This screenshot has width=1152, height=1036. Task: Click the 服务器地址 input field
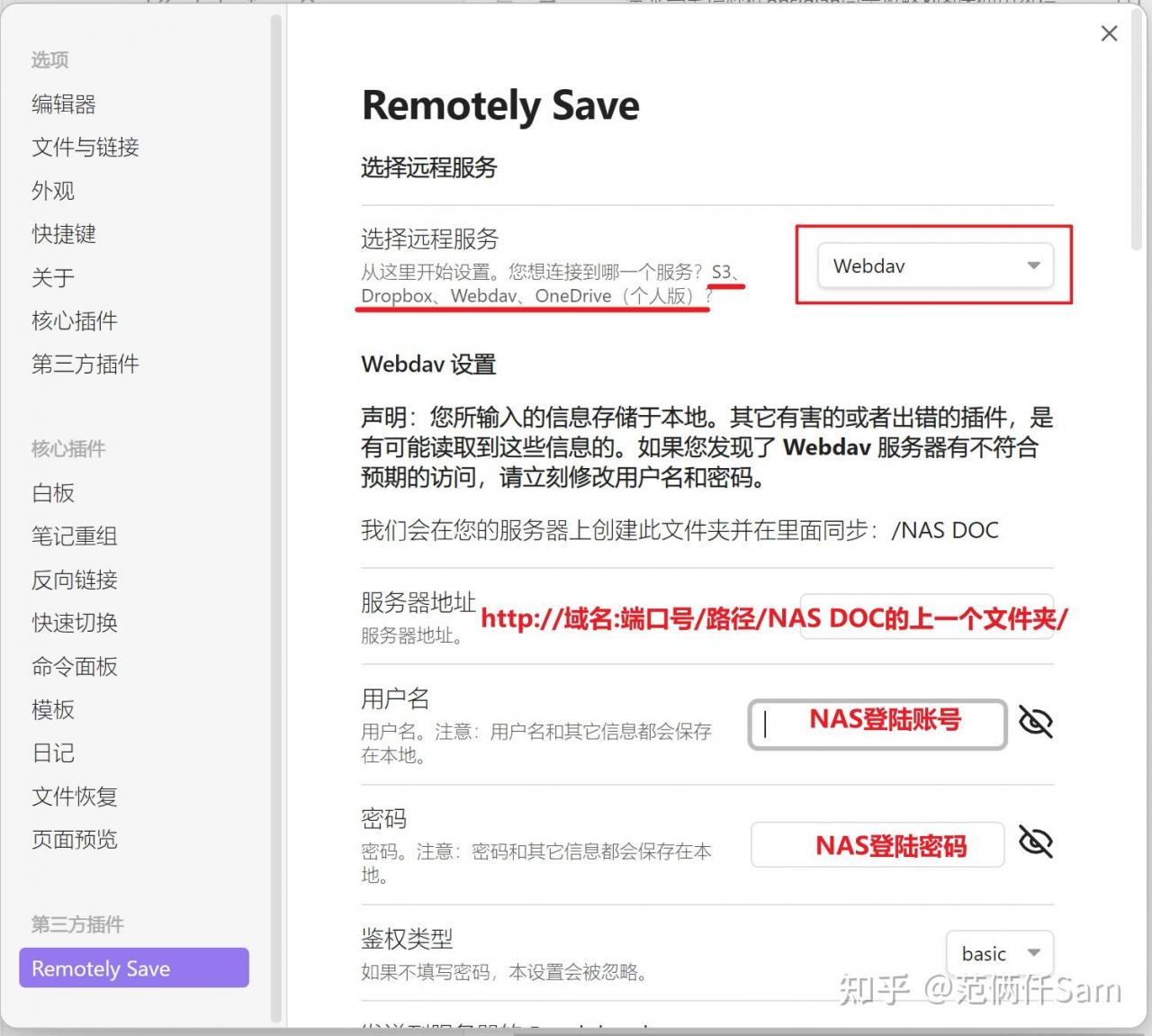927,617
